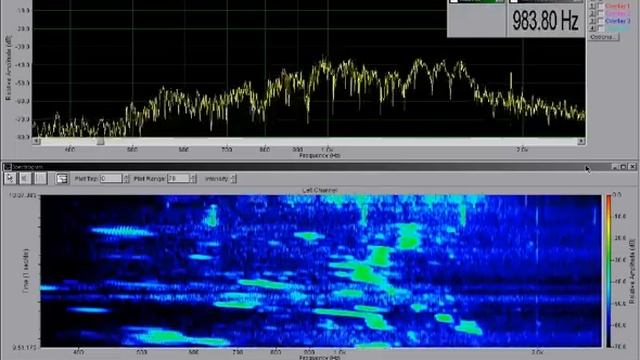Image resolution: width=640 pixels, height=360 pixels.
Task: Open the spectrogram display settings icon
Action: click(x=62, y=178)
